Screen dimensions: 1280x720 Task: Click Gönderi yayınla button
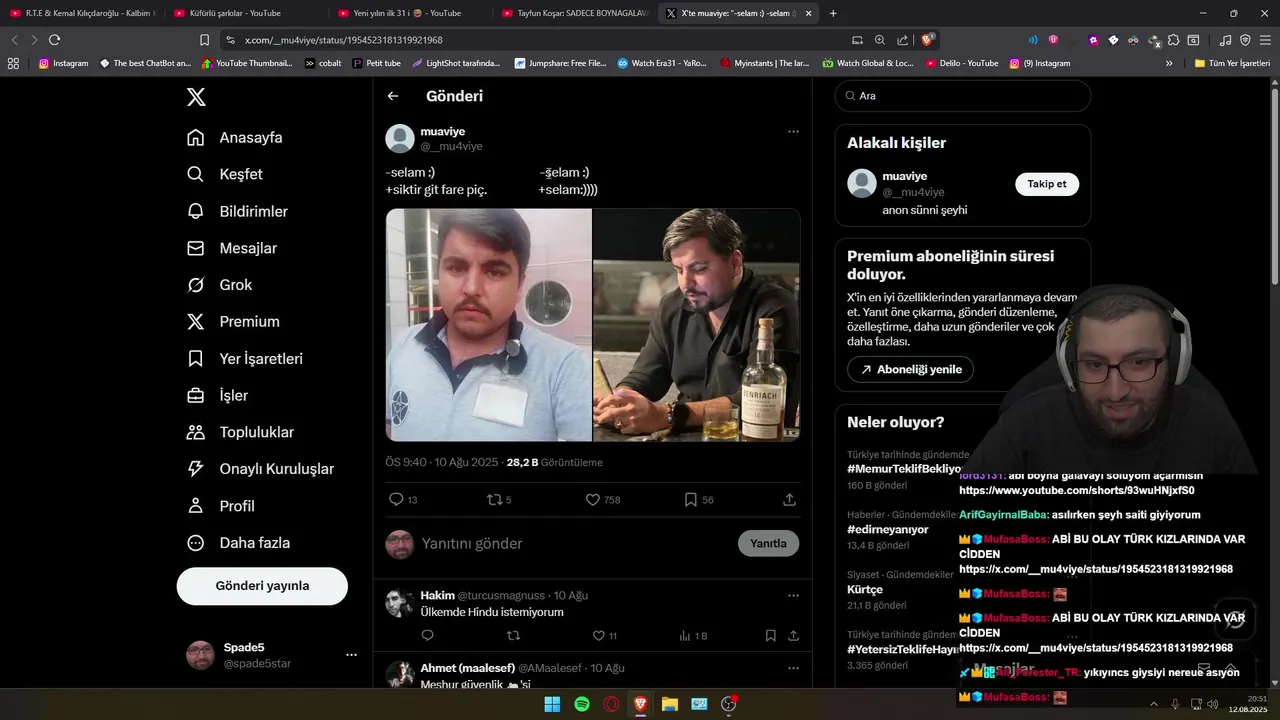262,586
